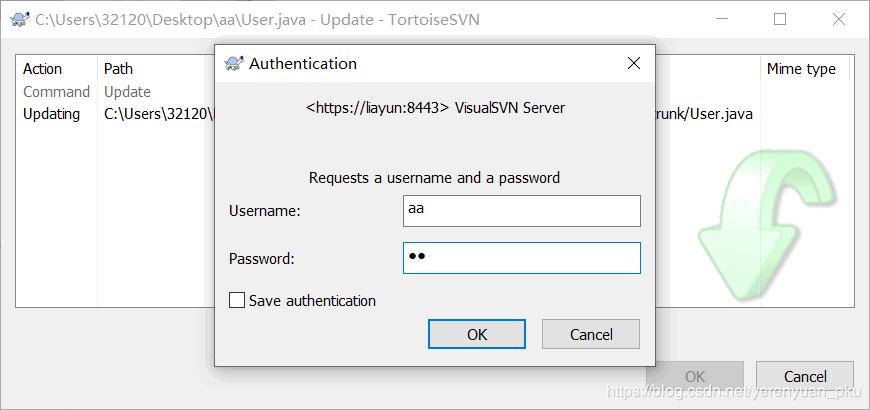Click the TortoiseSVN turtle icon in Authentication dialog
This screenshot has height=410, width=870.
(x=234, y=63)
